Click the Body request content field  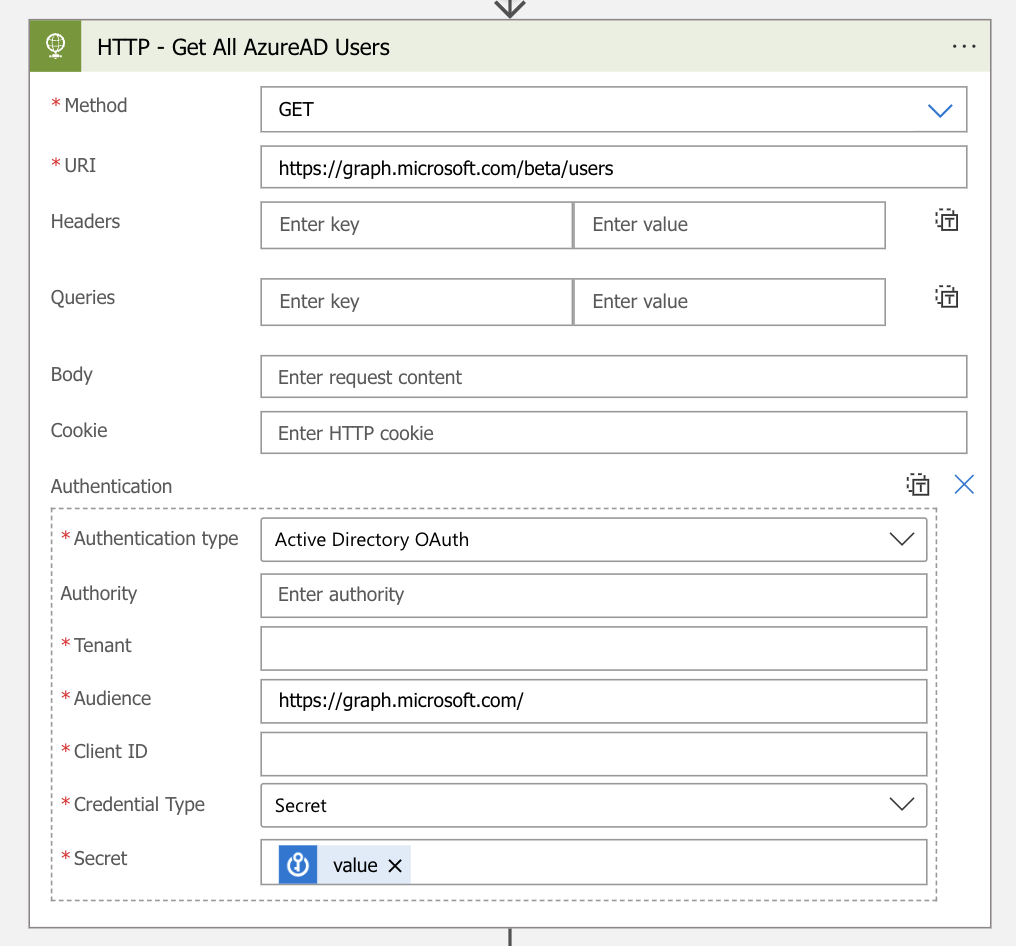(x=613, y=377)
